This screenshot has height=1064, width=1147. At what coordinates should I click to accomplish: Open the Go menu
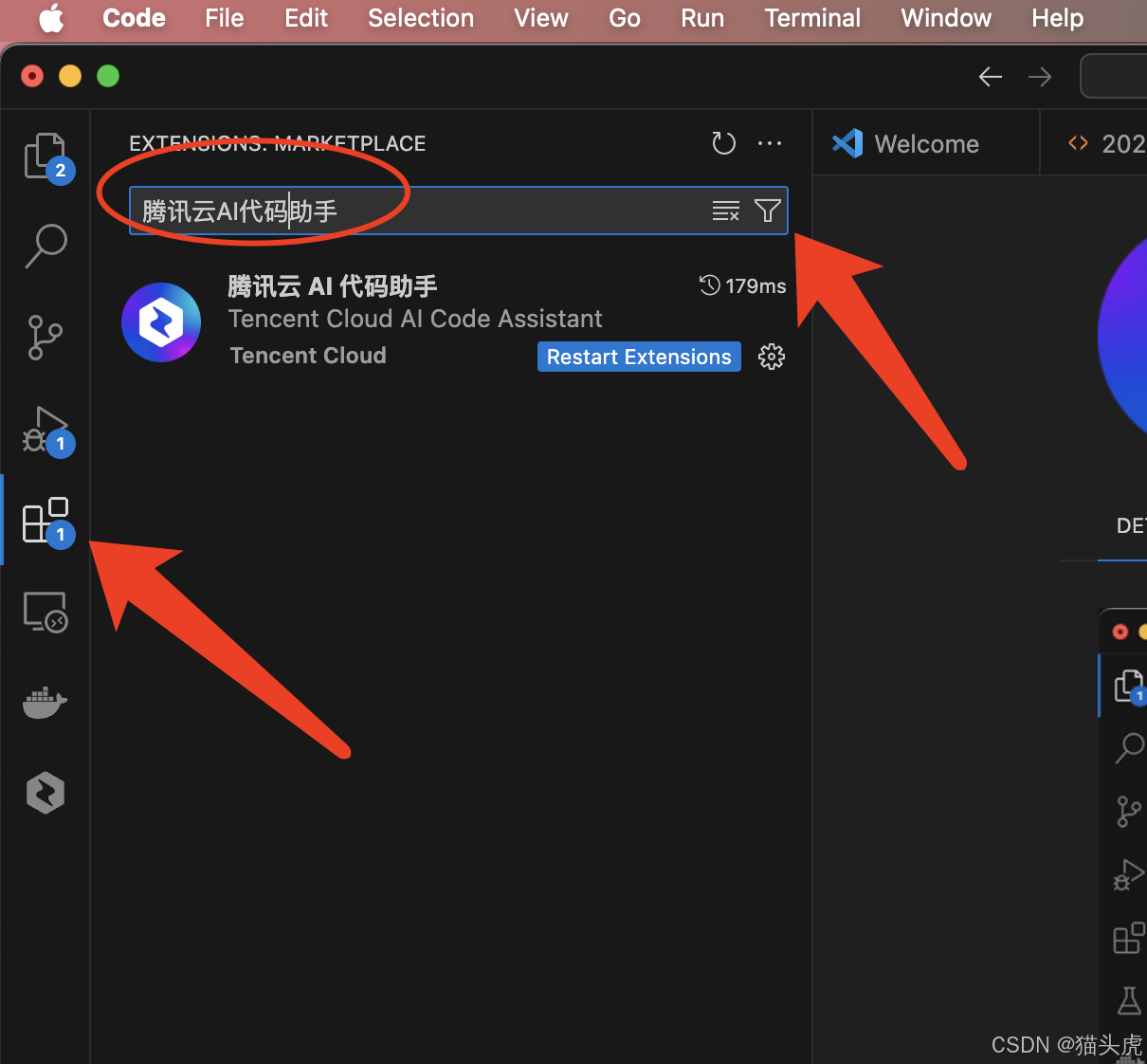[x=625, y=18]
